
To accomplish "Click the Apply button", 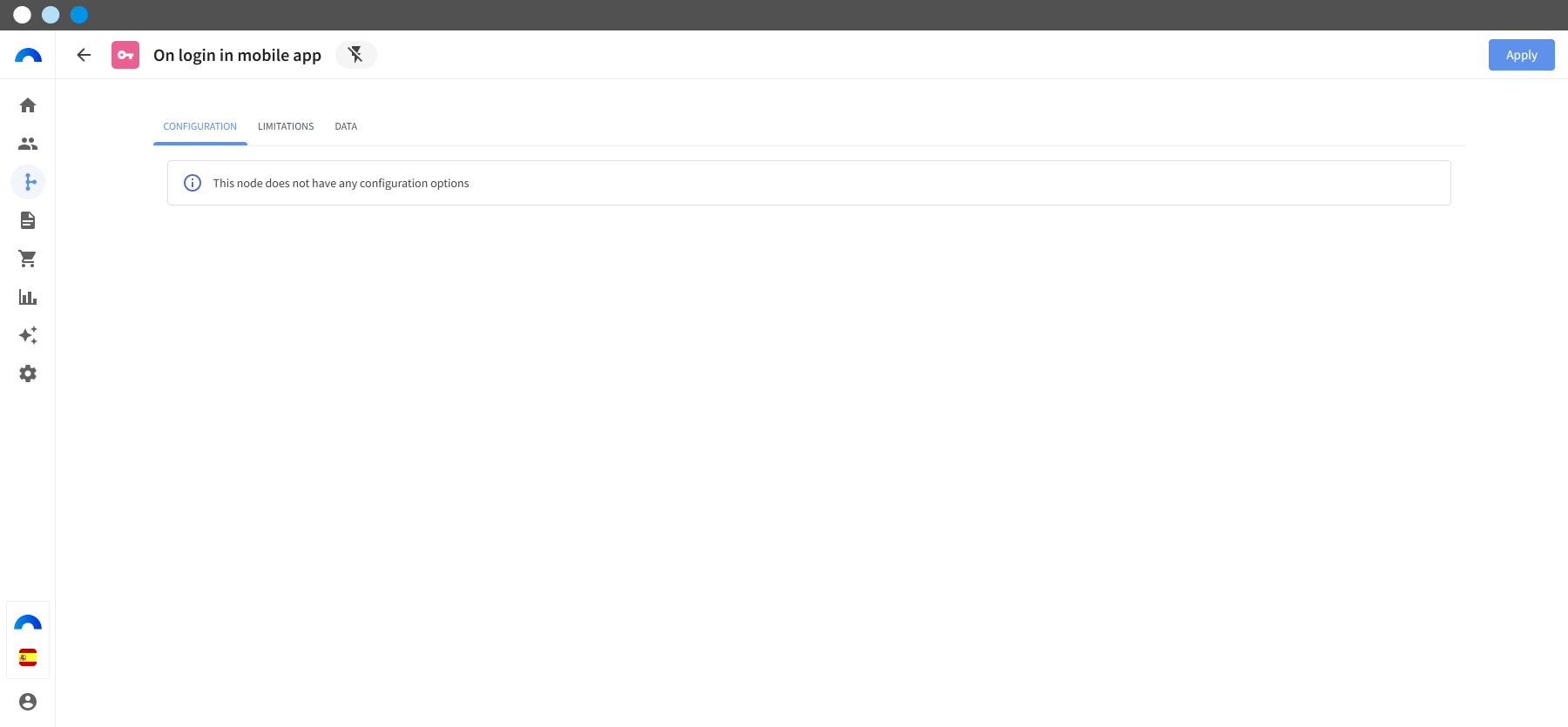I will 1521,55.
